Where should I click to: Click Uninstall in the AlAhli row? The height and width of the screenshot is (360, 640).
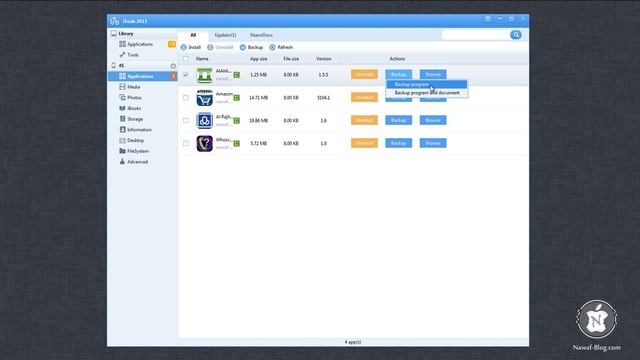[x=364, y=74]
